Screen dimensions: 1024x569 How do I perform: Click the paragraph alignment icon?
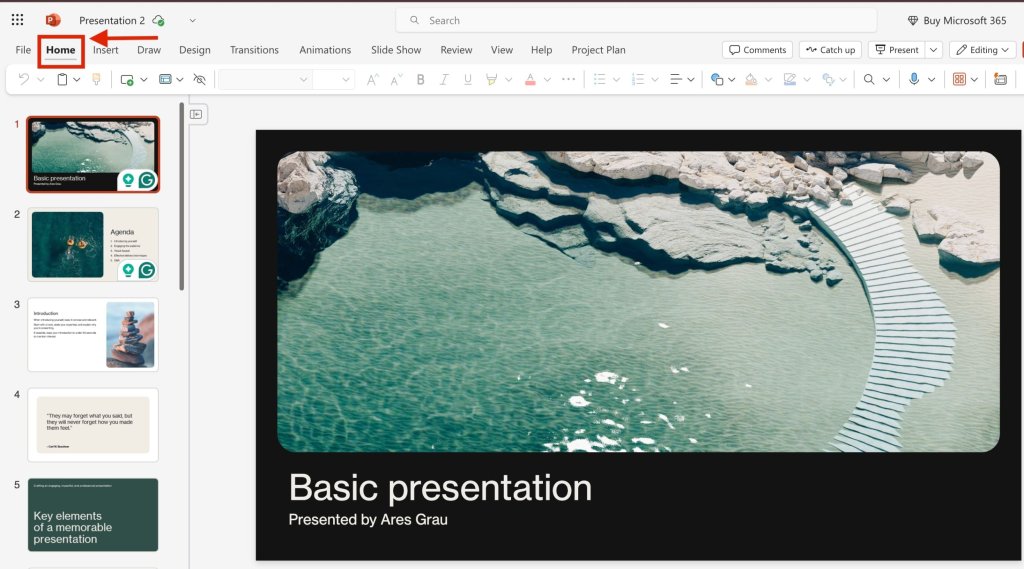tap(676, 79)
